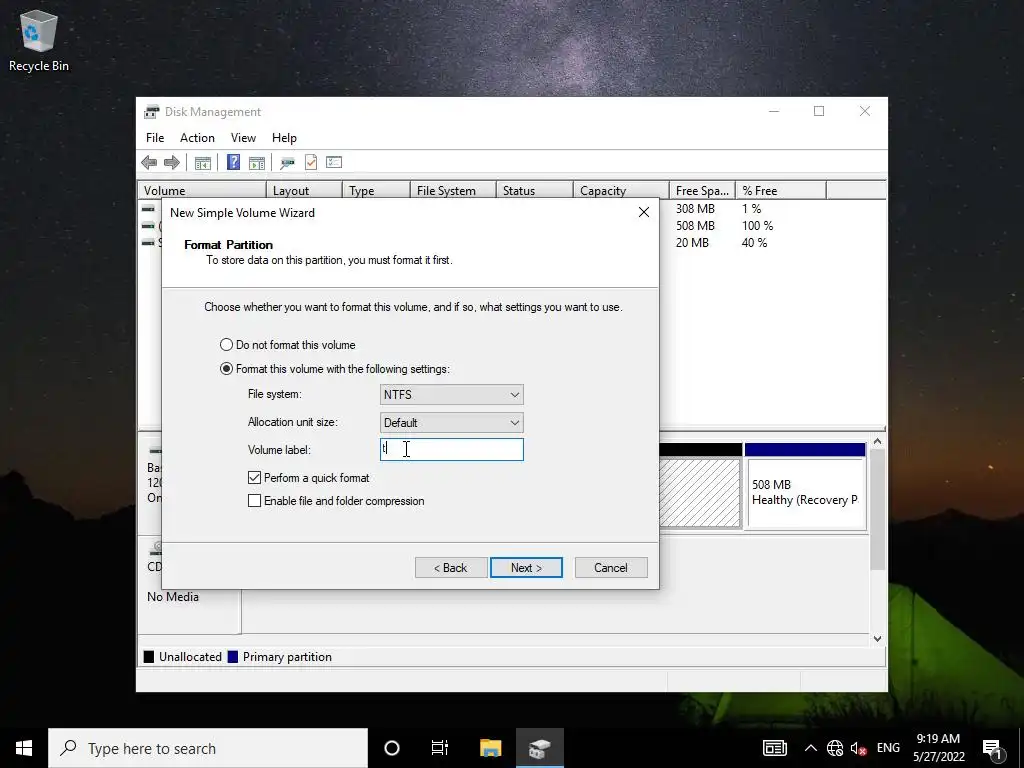Select the 100 % free cell
Screen dimensions: 1024x768
[x=758, y=226]
